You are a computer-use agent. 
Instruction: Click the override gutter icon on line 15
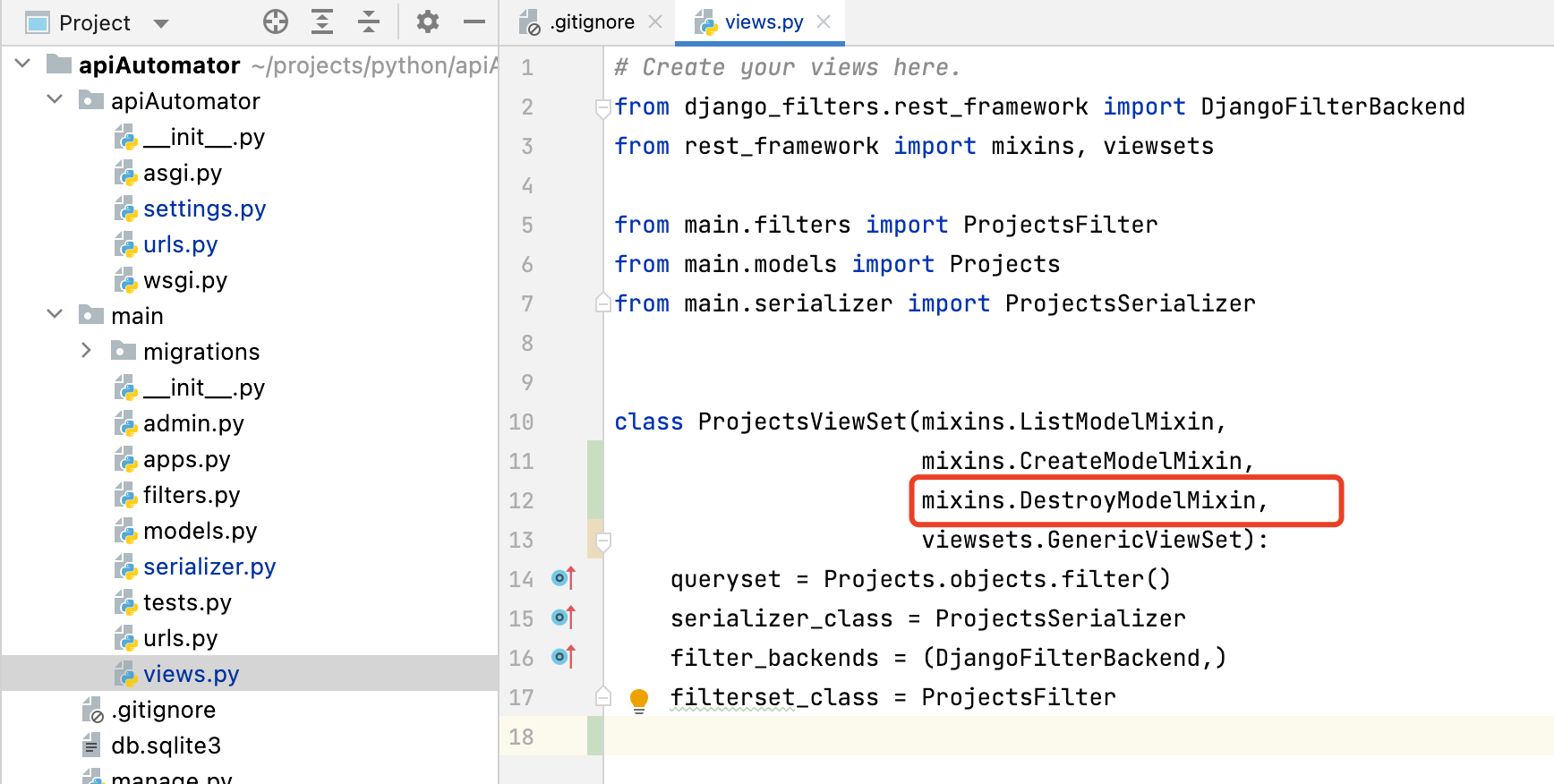[x=563, y=618]
